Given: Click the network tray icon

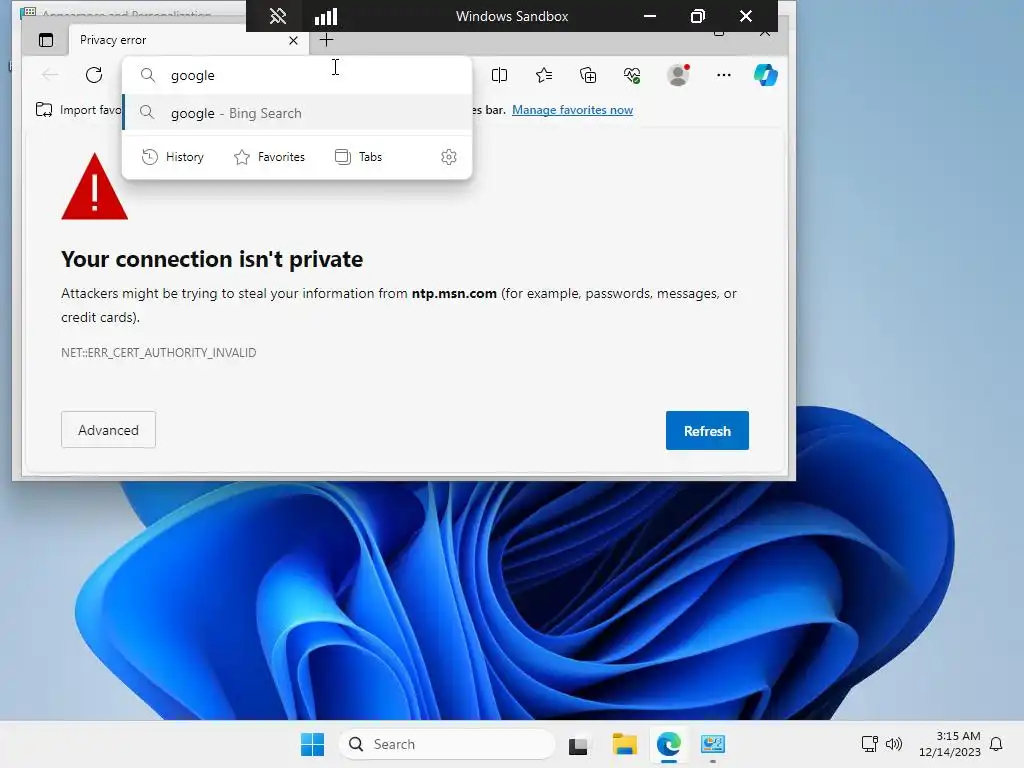Looking at the screenshot, I should 869,744.
